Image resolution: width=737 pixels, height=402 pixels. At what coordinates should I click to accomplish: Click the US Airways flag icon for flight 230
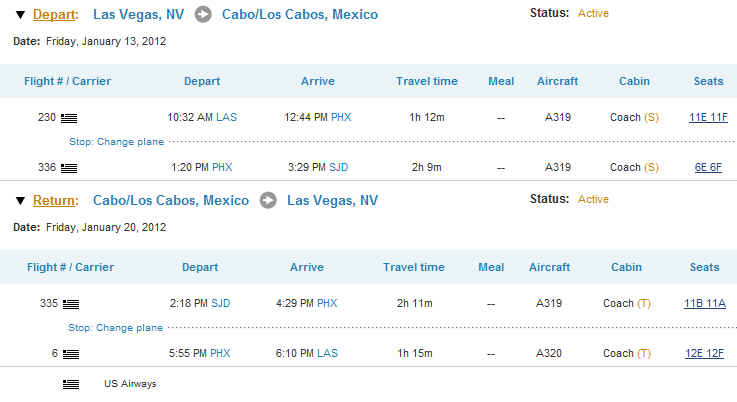[x=69, y=118]
